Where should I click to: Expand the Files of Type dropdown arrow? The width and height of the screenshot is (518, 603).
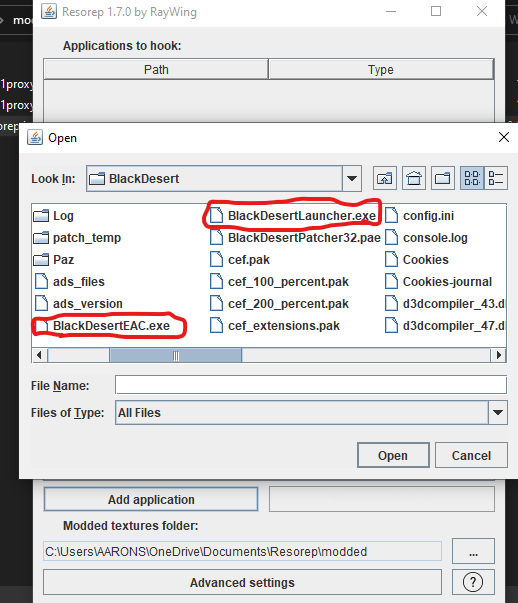pyautogui.click(x=498, y=413)
